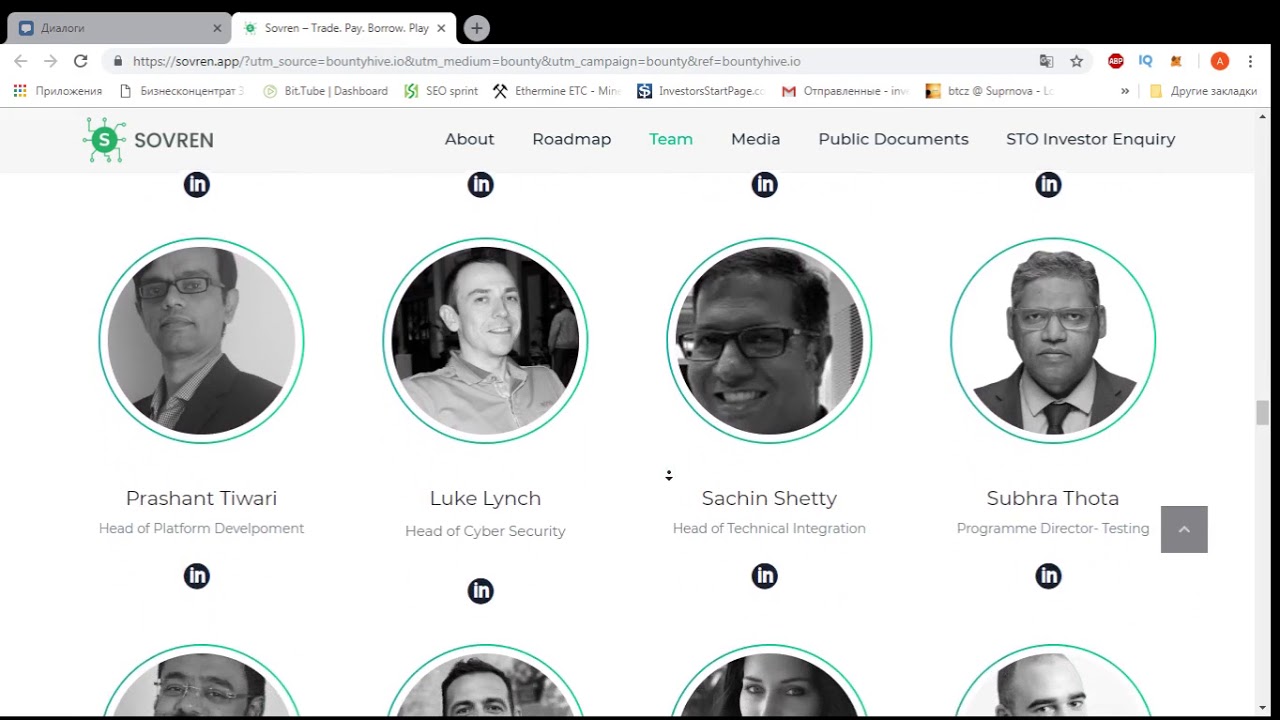Switch to the Sovren tab

click(x=343, y=28)
